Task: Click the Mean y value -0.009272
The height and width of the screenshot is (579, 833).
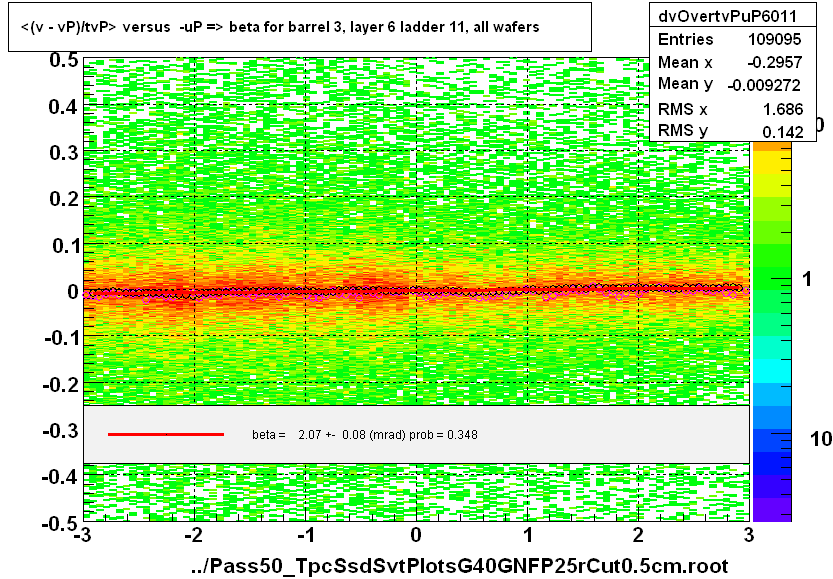Action: tap(764, 85)
